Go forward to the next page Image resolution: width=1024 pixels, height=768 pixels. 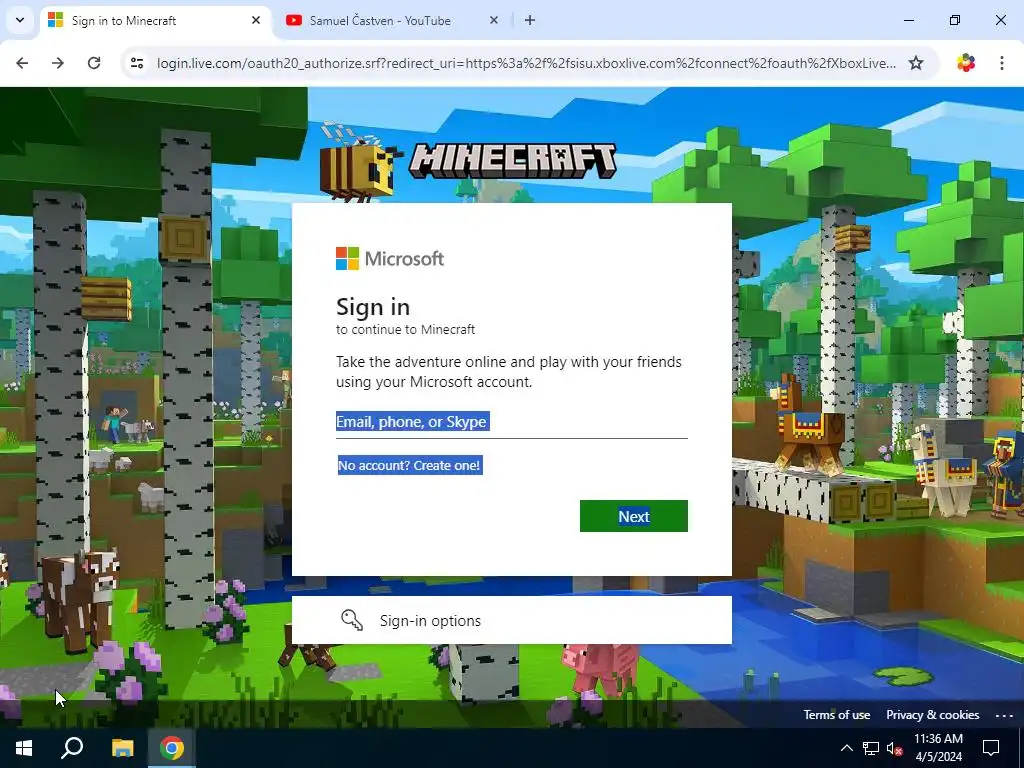[58, 63]
